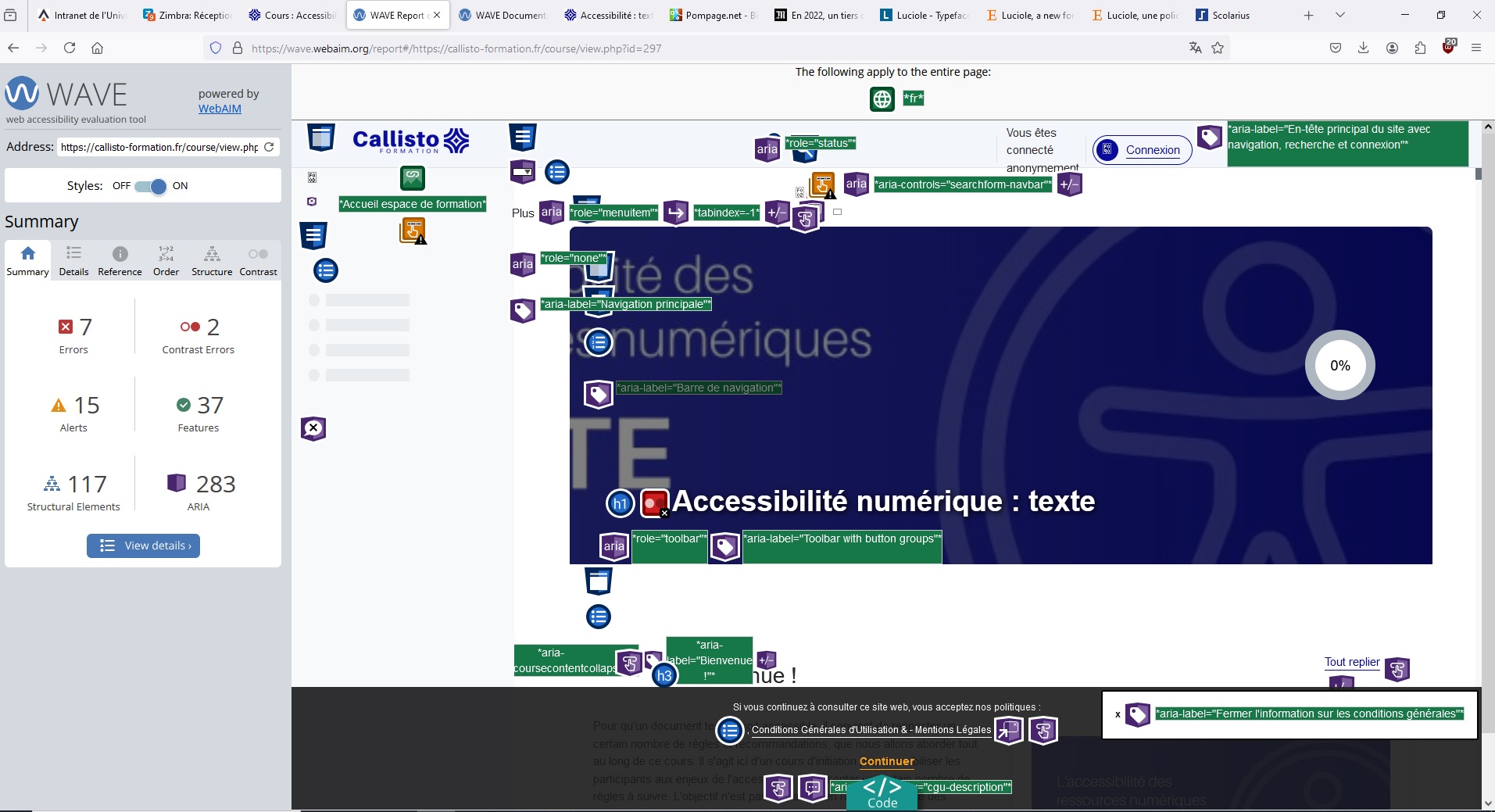Expand the +/- icon near aria-controls searchform
Screen dimensions: 1495x812
coord(1070,184)
